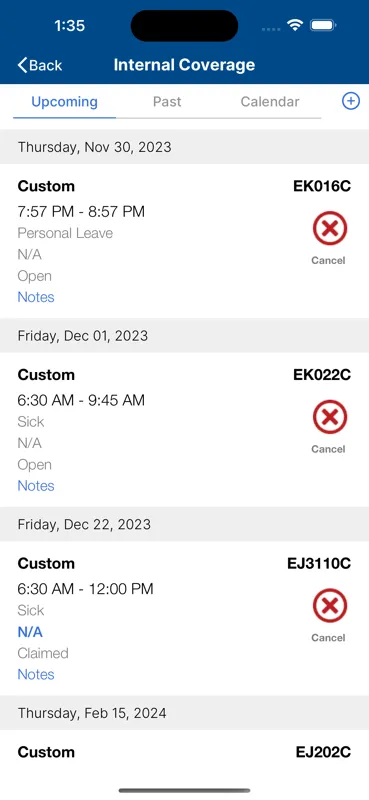The height and width of the screenshot is (800, 369).
Task: Cancel the EJ3110C coverage request
Action: (330, 616)
